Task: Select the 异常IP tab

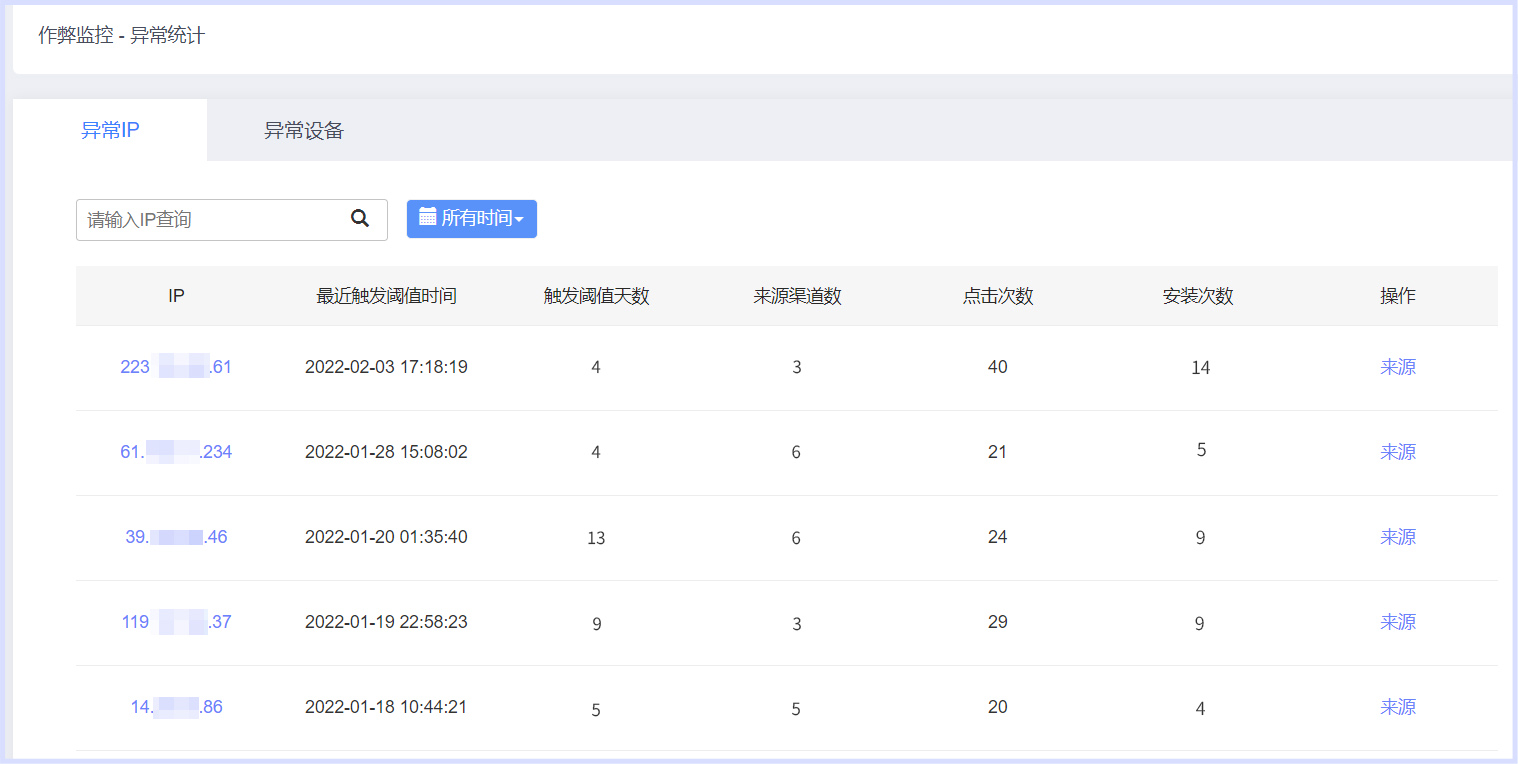Action: click(110, 130)
